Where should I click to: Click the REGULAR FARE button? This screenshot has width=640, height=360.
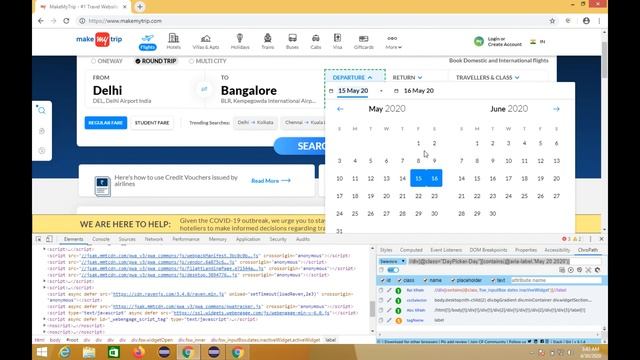tap(106, 123)
